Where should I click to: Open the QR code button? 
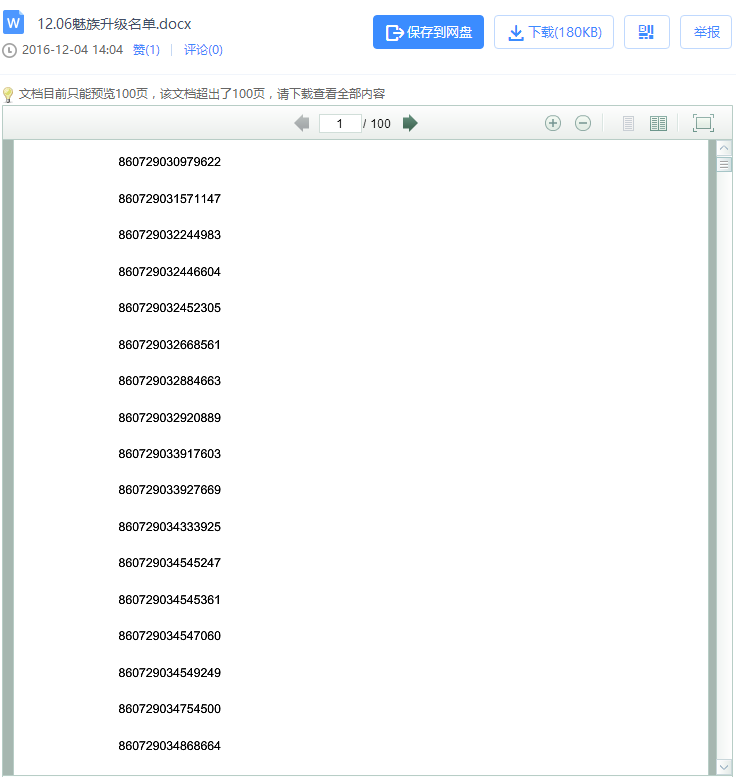coord(647,32)
